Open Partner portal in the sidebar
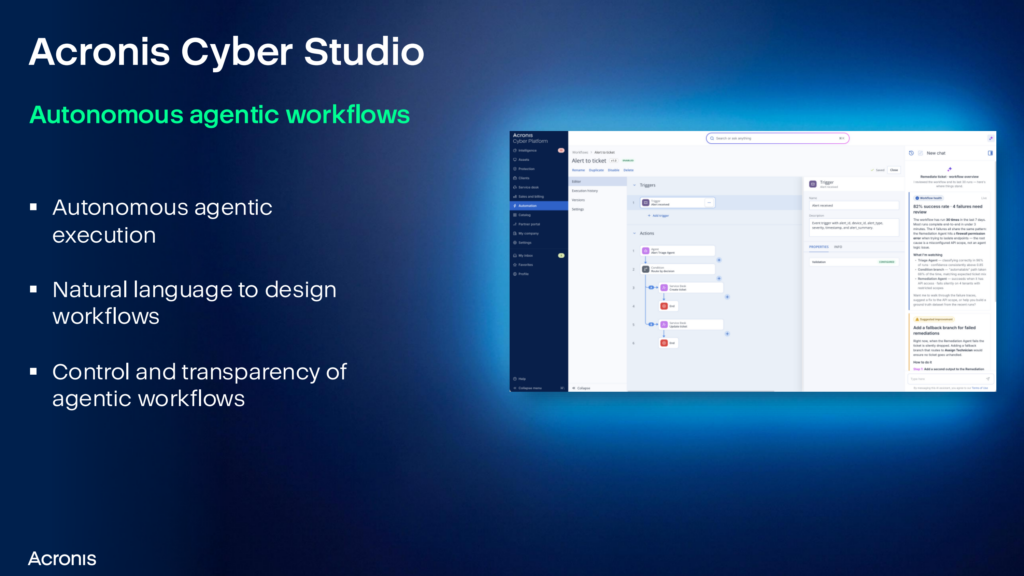This screenshot has width=1024, height=576. coord(538,224)
